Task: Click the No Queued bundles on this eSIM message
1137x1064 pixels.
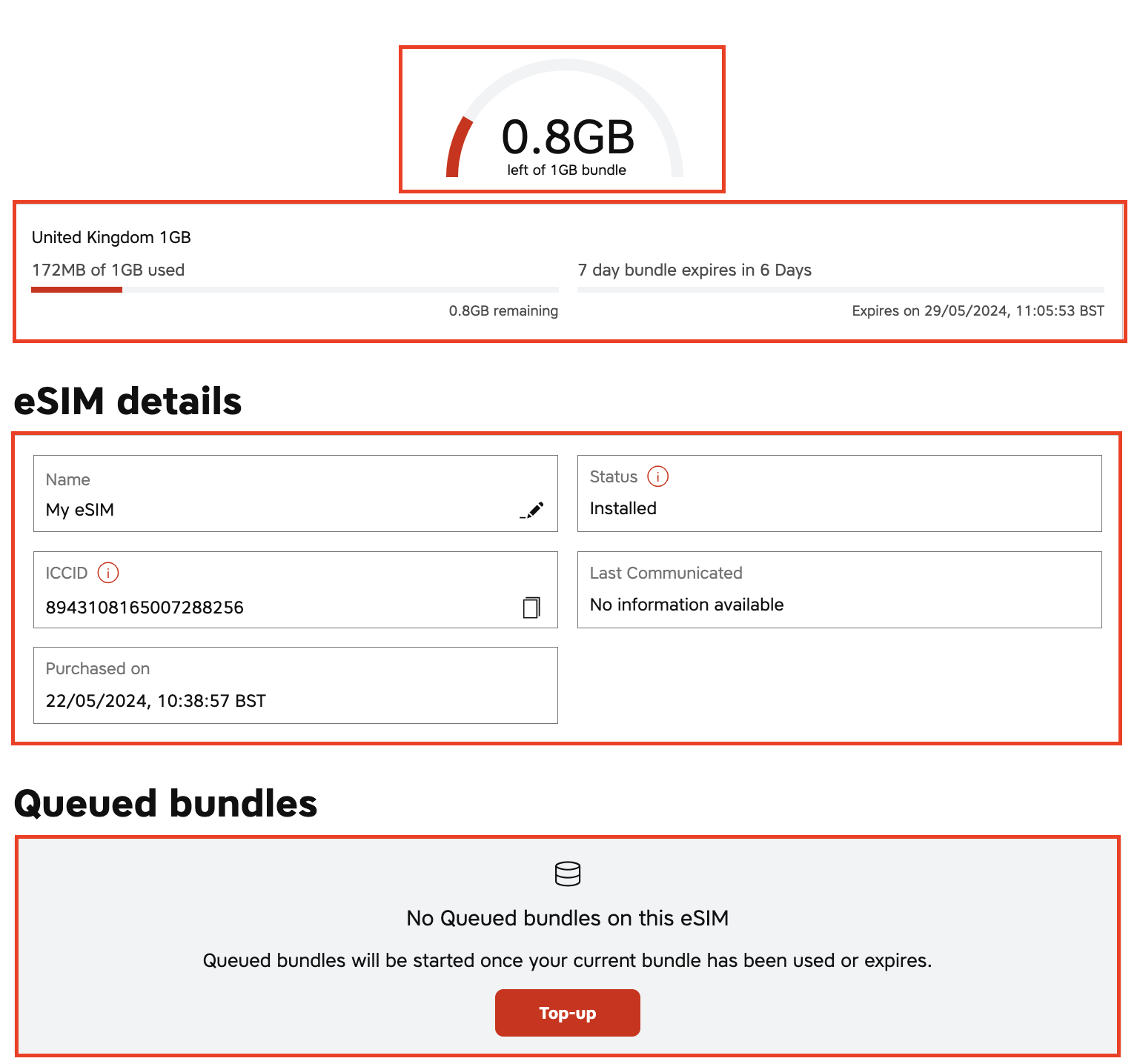Action: [567, 918]
